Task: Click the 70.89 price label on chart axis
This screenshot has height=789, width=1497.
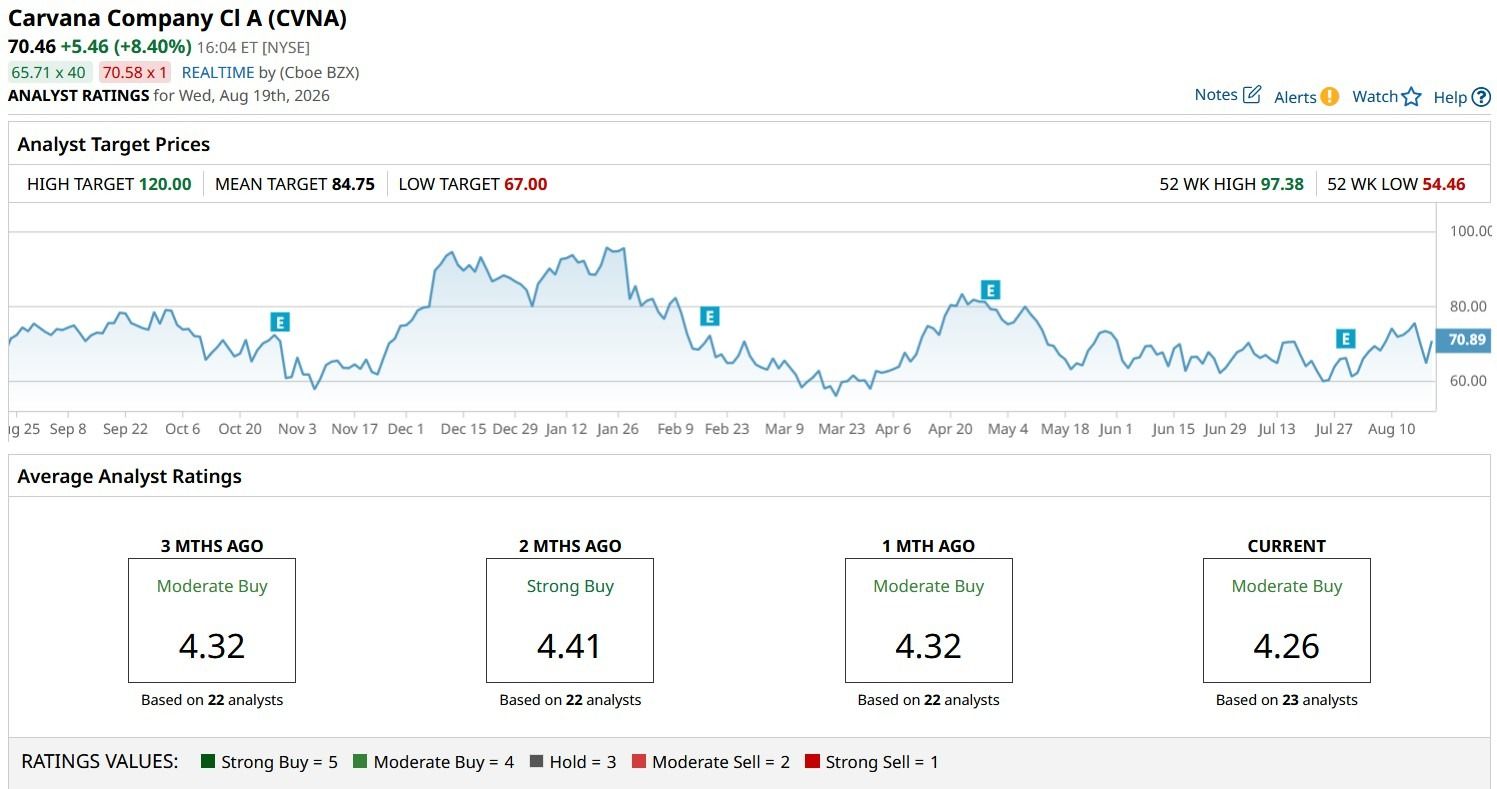Action: (x=1465, y=340)
